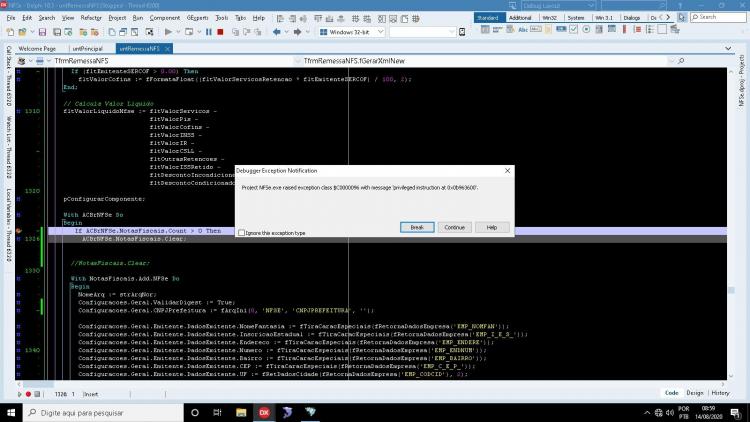Image resolution: width=750 pixels, height=422 pixels.
Task: Click the Open file toolbar icon
Action: tap(22, 32)
